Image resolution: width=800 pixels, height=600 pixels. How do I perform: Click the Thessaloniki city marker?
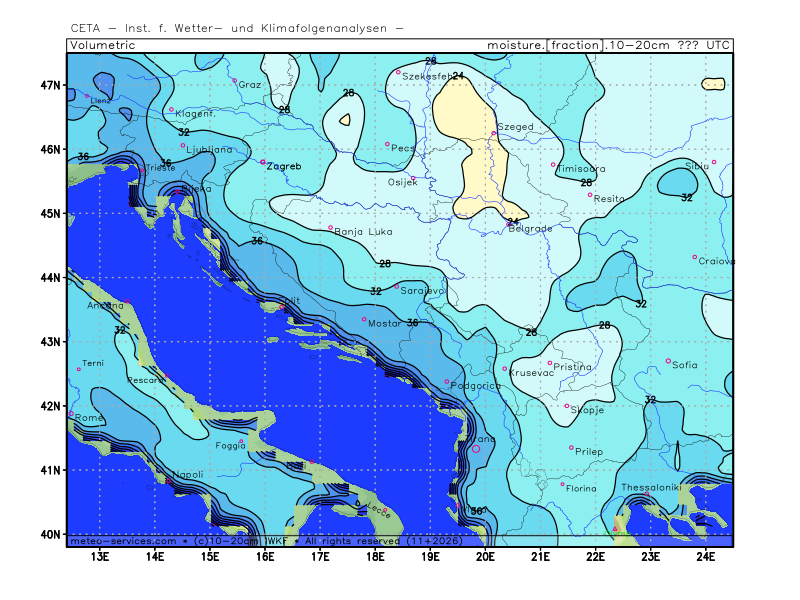tap(647, 494)
